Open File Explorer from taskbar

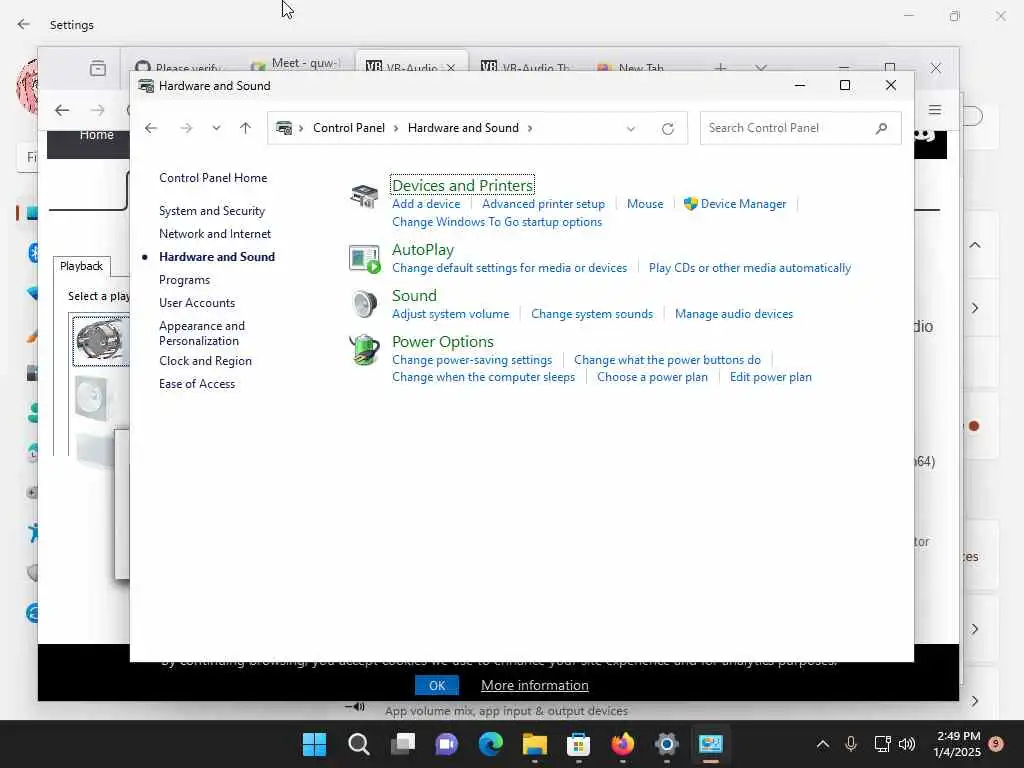(535, 744)
